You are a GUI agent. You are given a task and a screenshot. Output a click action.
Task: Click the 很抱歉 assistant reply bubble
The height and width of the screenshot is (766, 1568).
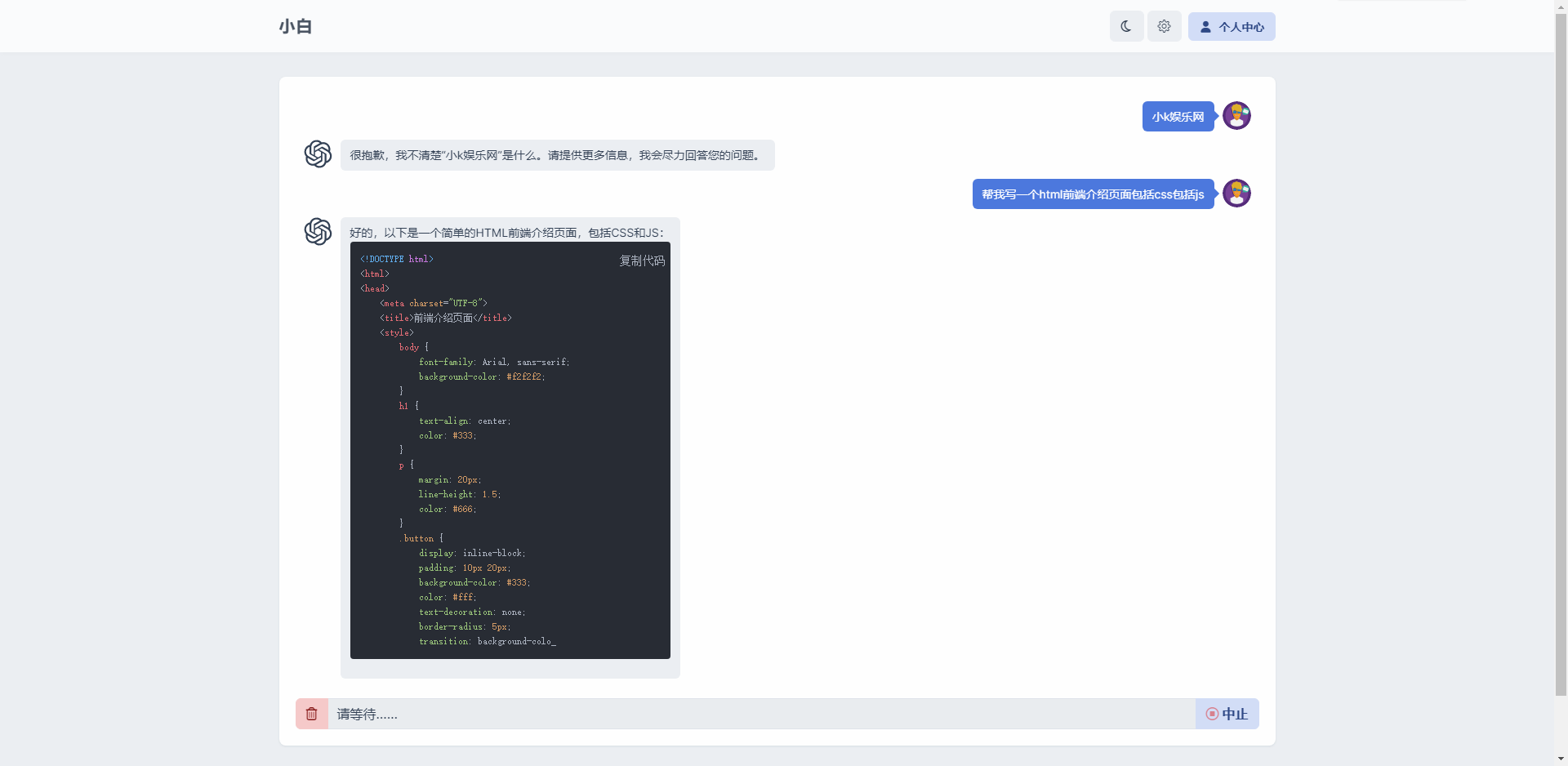pyautogui.click(x=557, y=155)
